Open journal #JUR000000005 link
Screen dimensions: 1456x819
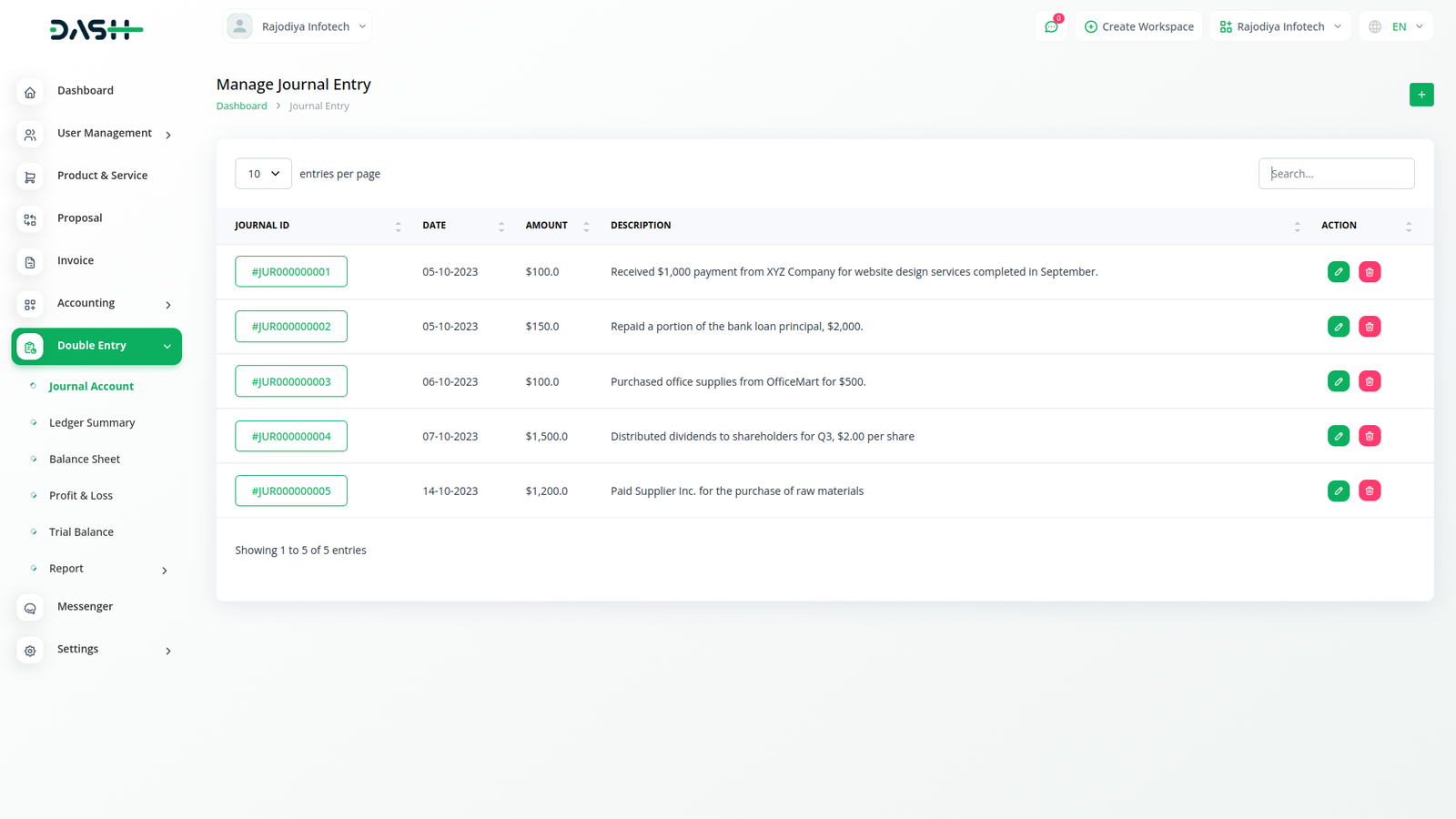(291, 490)
